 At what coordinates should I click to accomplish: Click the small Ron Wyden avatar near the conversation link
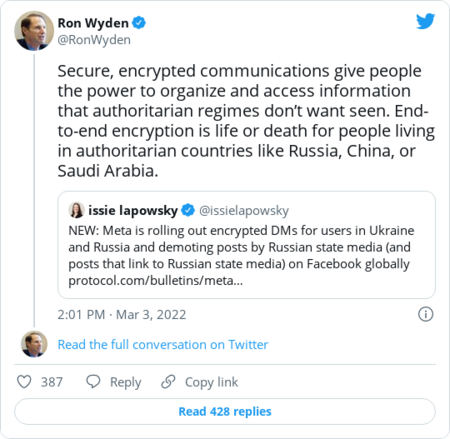point(34,344)
